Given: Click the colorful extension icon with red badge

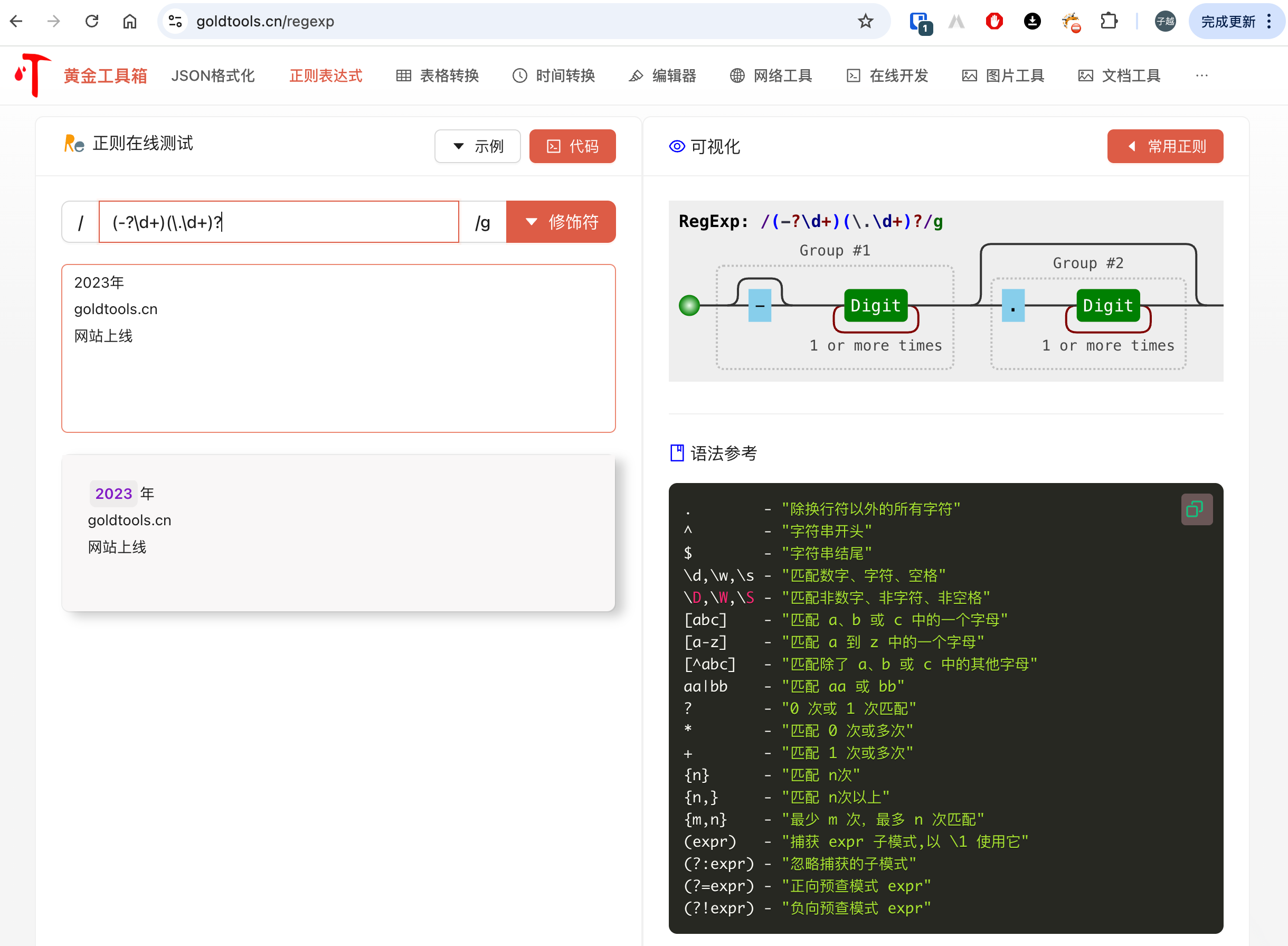Looking at the screenshot, I should (x=1071, y=22).
